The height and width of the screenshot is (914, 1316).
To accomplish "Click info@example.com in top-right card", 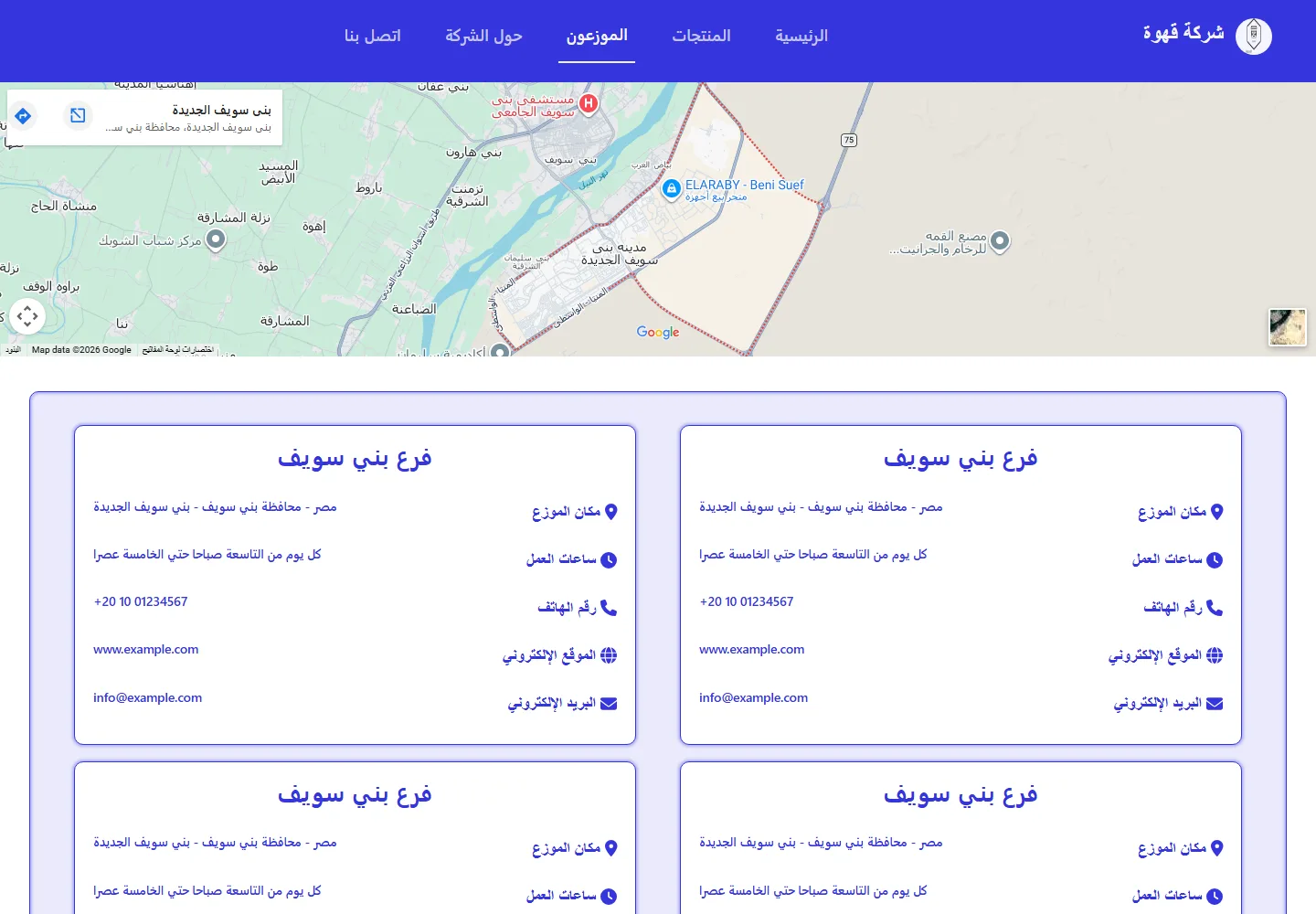I will [x=754, y=697].
